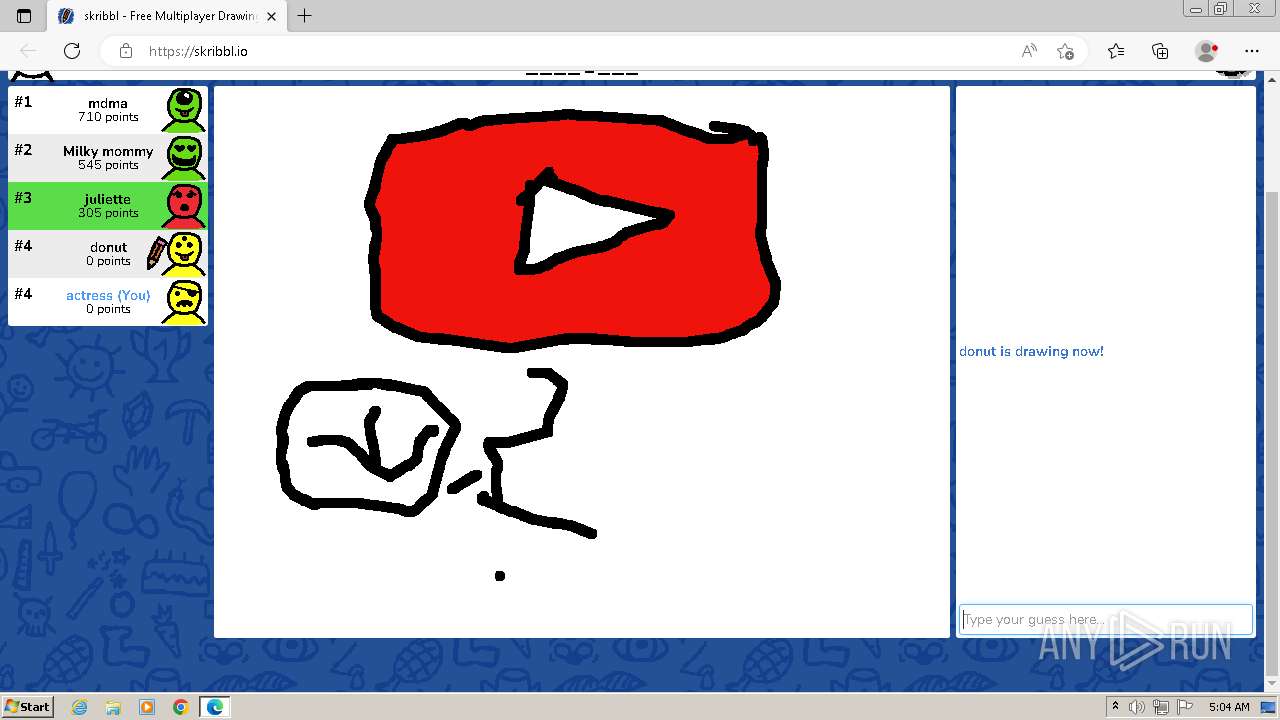Open File Explorer from taskbar
The image size is (1280, 720).
113,707
